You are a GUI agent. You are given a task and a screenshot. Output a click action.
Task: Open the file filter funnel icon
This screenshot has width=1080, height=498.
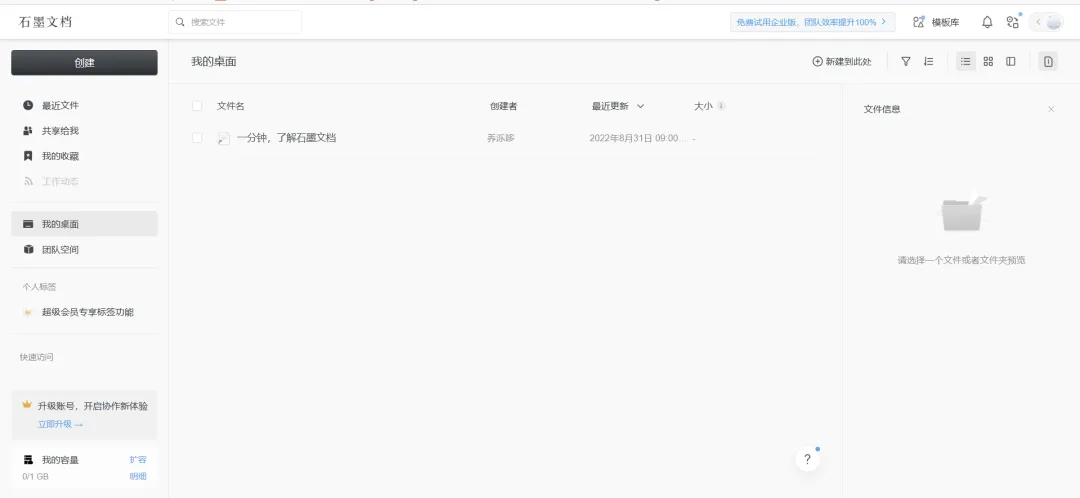(906, 61)
